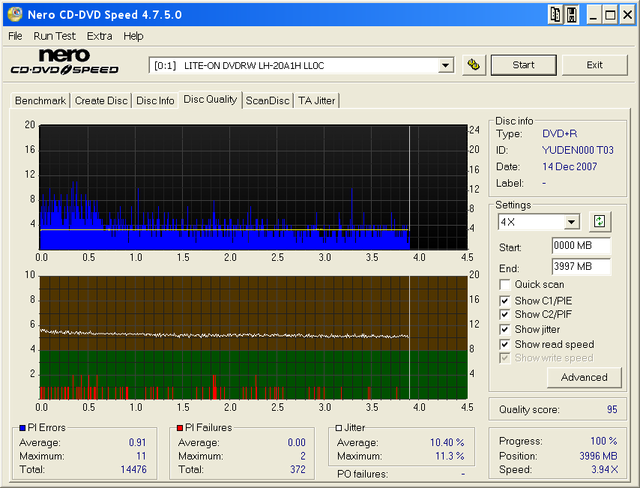Disable Show read speed

504,344
